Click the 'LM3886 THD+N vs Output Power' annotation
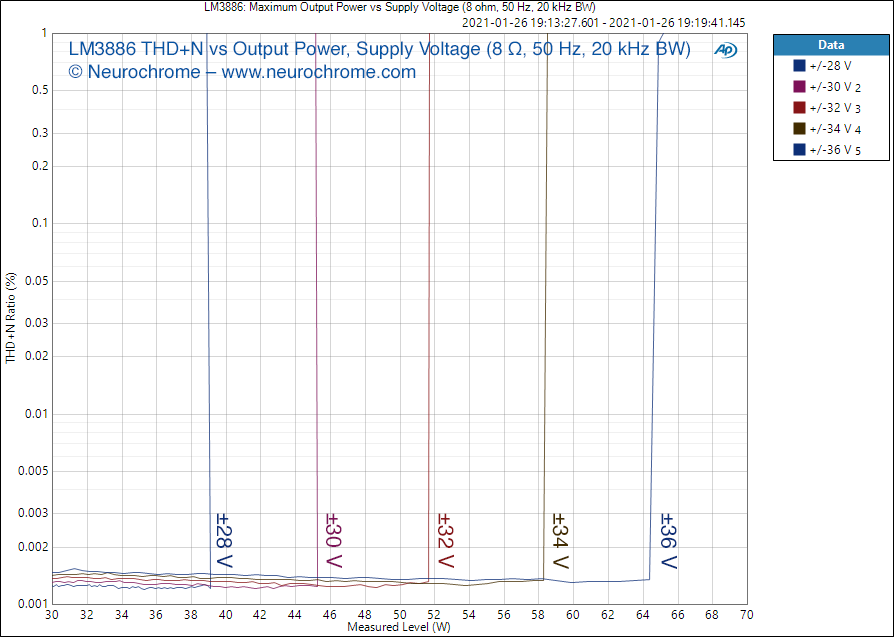 pos(379,49)
